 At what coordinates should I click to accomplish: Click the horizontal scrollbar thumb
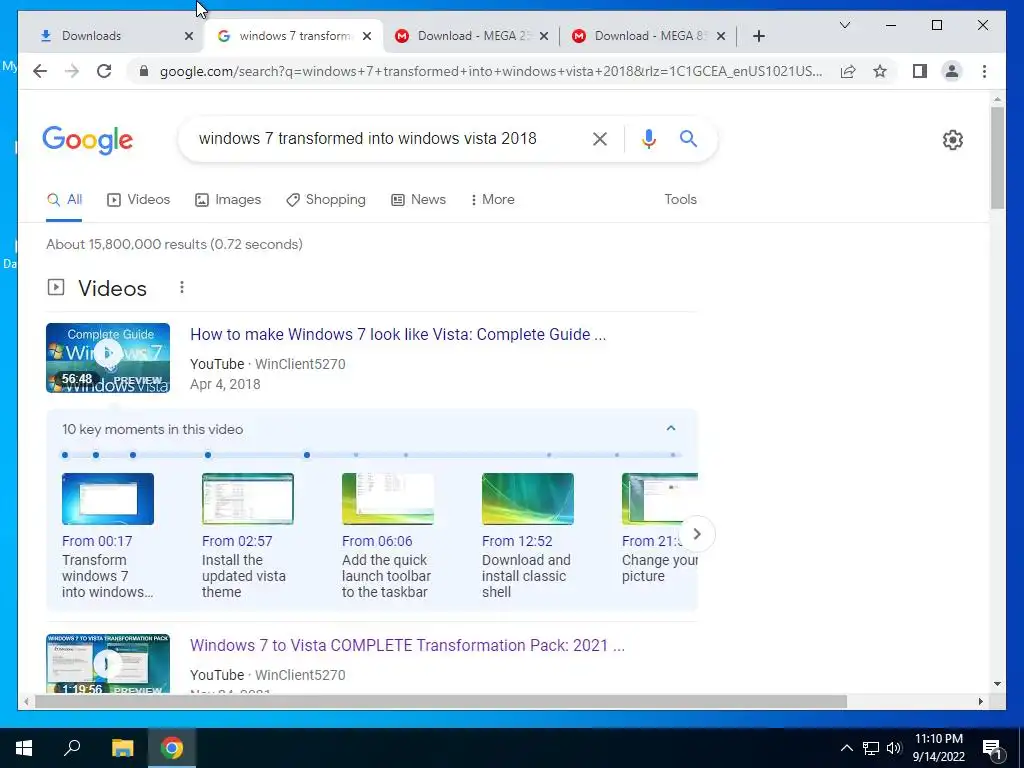click(x=441, y=701)
